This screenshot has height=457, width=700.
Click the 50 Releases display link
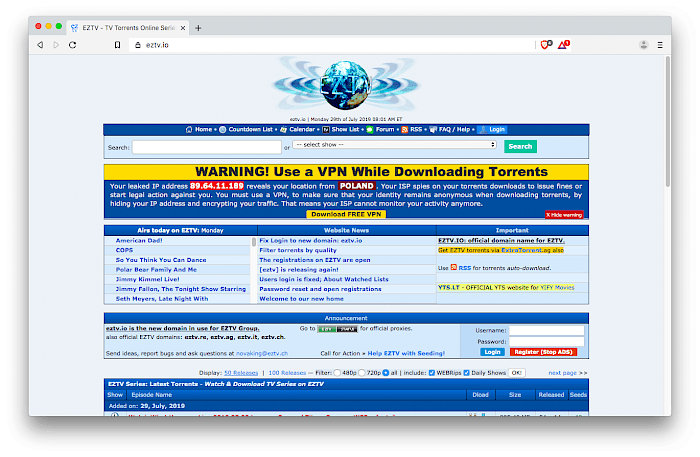[x=241, y=373]
